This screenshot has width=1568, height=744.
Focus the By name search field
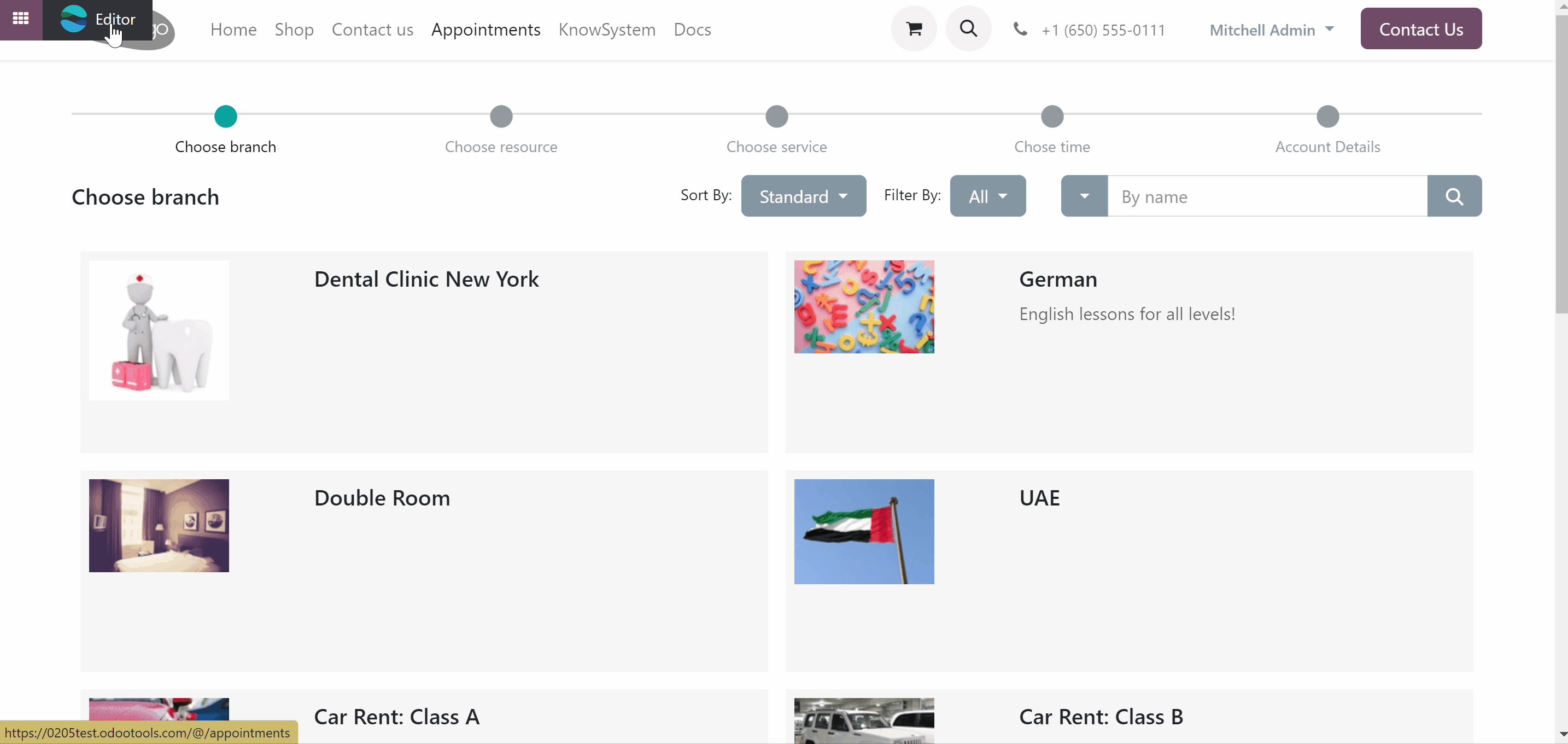point(1267,196)
